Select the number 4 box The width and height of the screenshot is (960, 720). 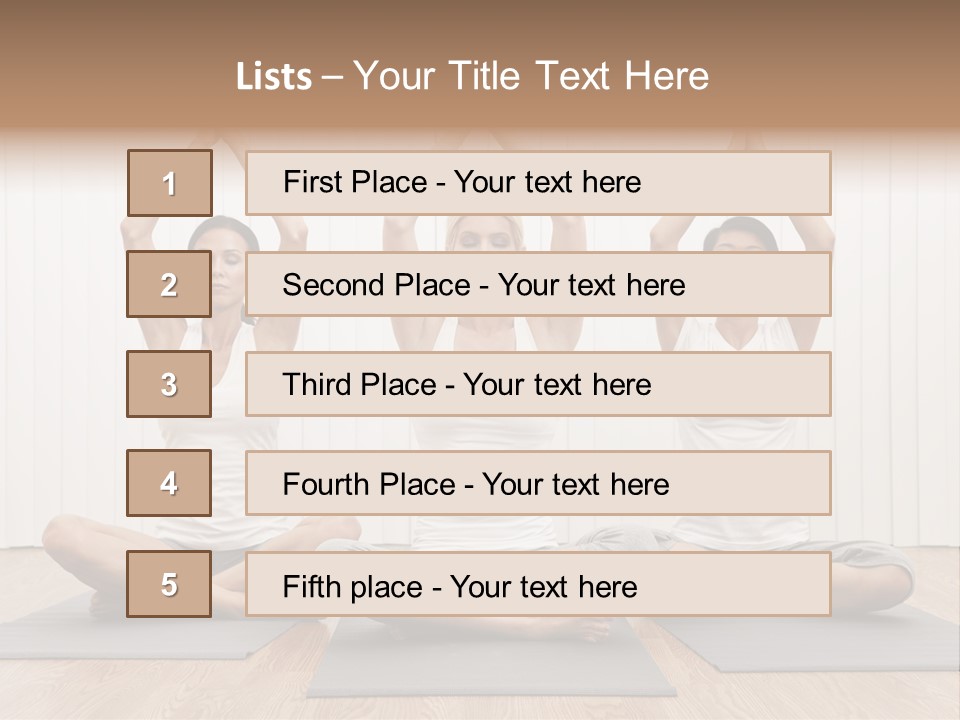tap(169, 483)
